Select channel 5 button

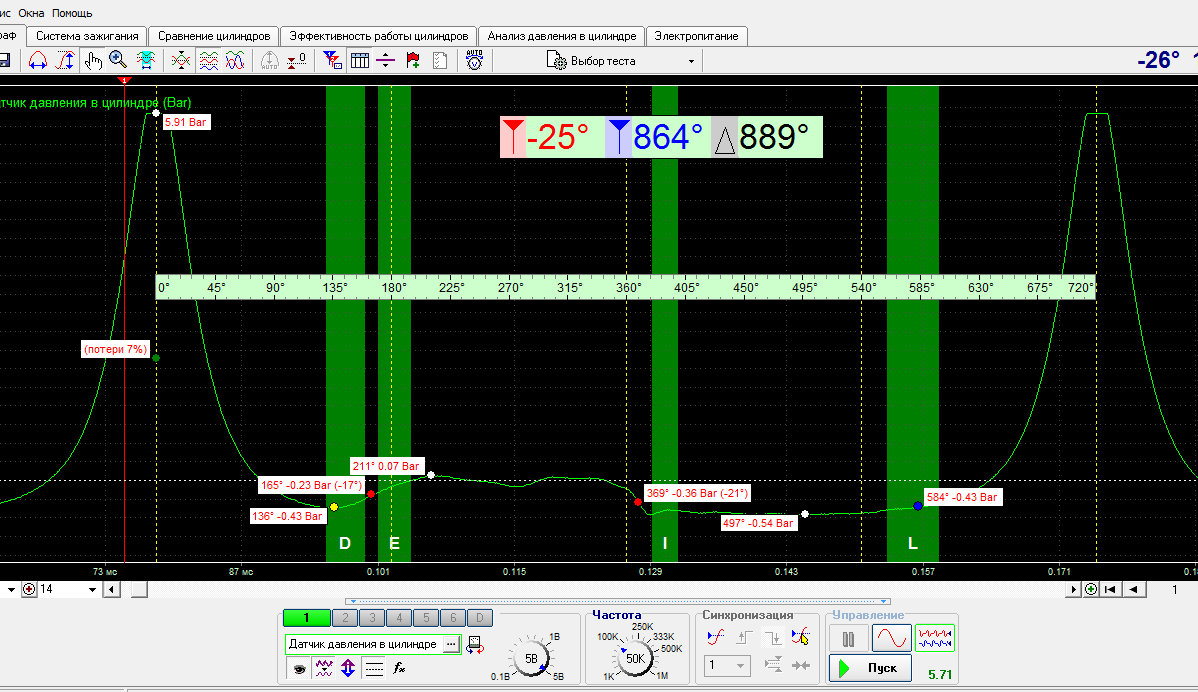(x=426, y=618)
